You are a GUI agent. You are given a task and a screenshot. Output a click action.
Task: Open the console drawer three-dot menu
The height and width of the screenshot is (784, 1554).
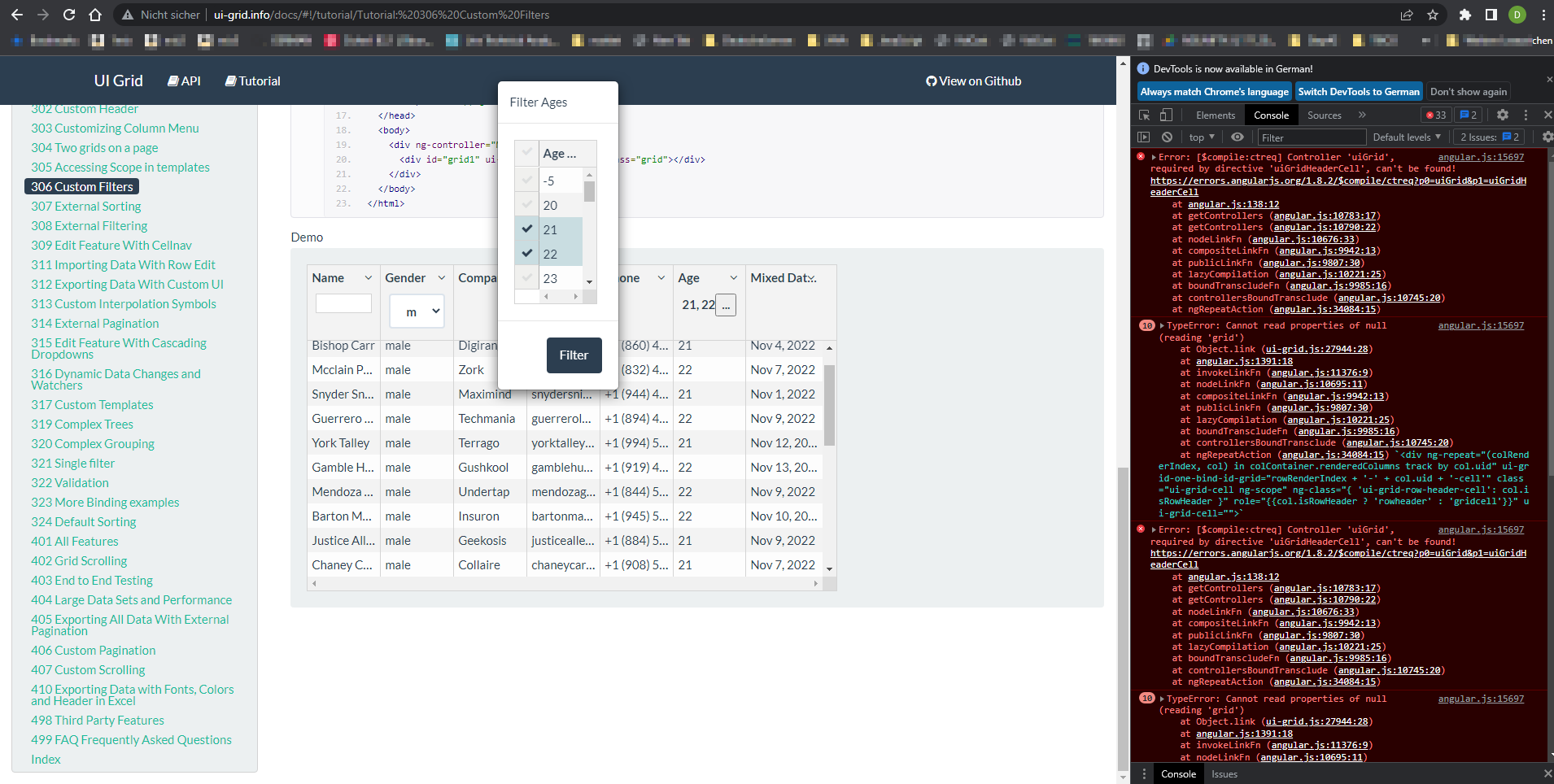pyautogui.click(x=1143, y=774)
